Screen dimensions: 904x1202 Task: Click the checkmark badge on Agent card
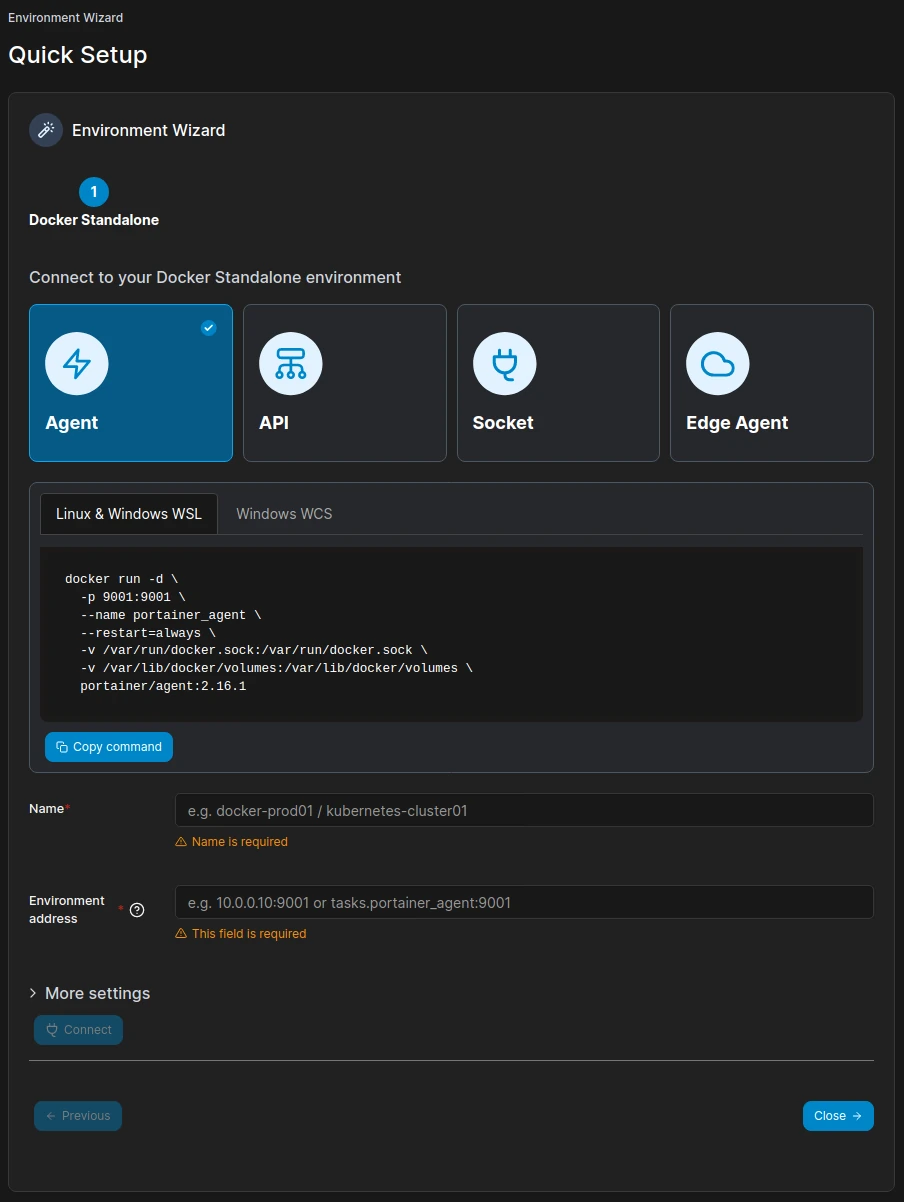pos(208,328)
